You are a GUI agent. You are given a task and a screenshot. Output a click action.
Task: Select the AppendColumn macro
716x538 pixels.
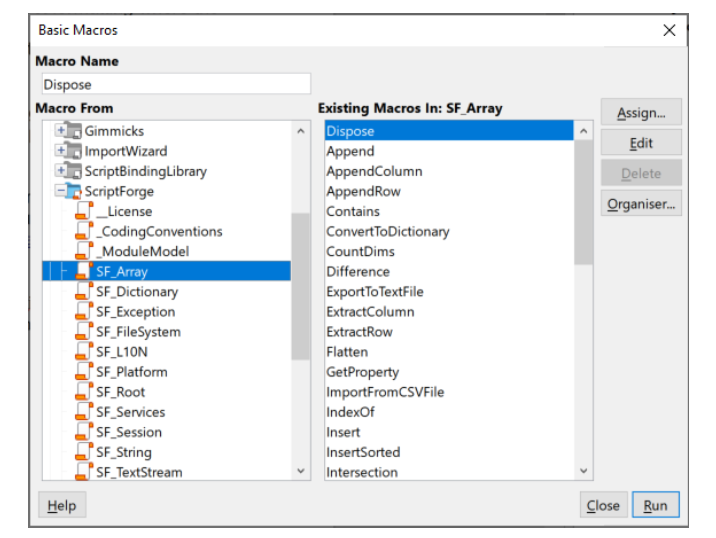[374, 171]
